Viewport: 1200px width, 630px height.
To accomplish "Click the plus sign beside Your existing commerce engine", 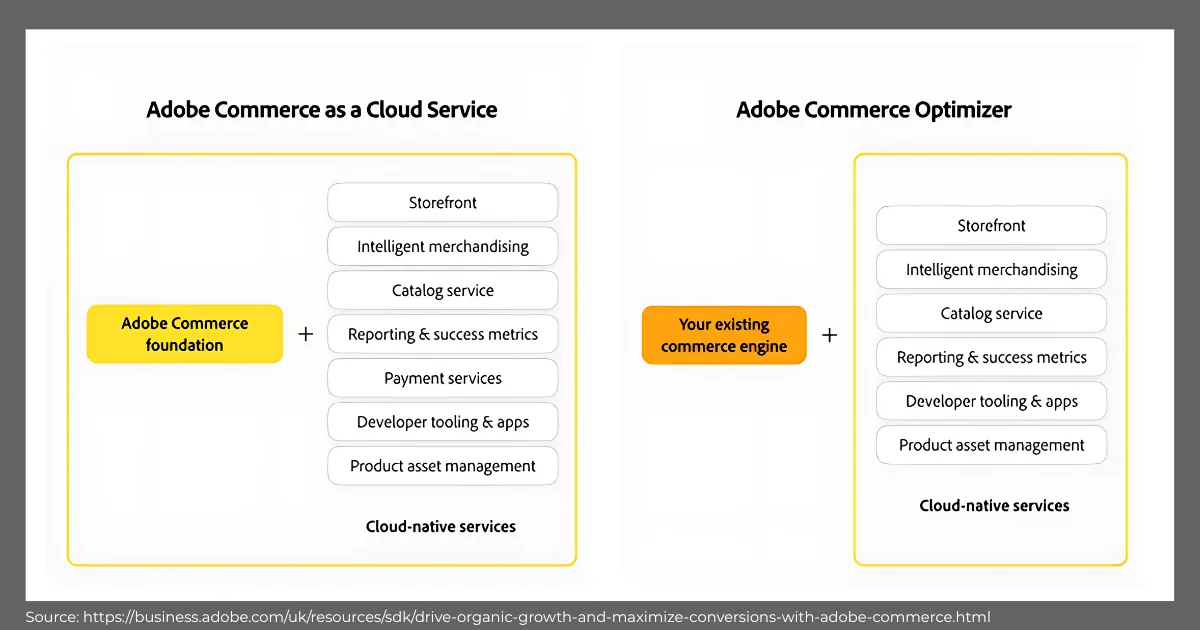I will click(x=829, y=335).
